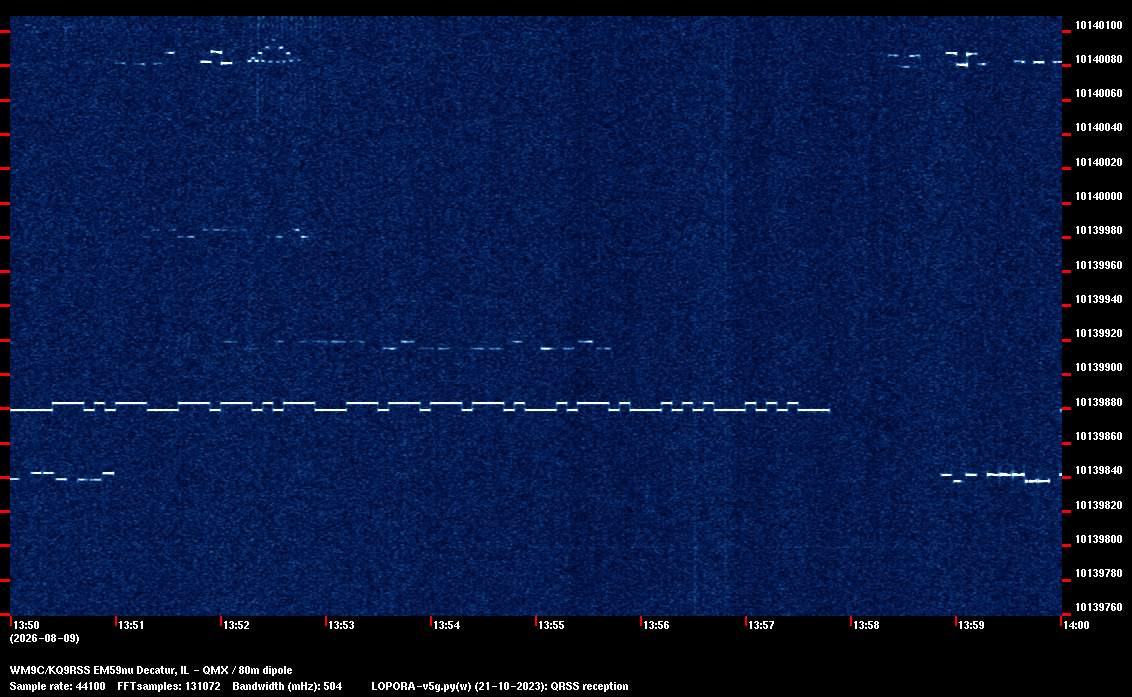
Task: Click the 13:52 time marker
Action: (236, 625)
